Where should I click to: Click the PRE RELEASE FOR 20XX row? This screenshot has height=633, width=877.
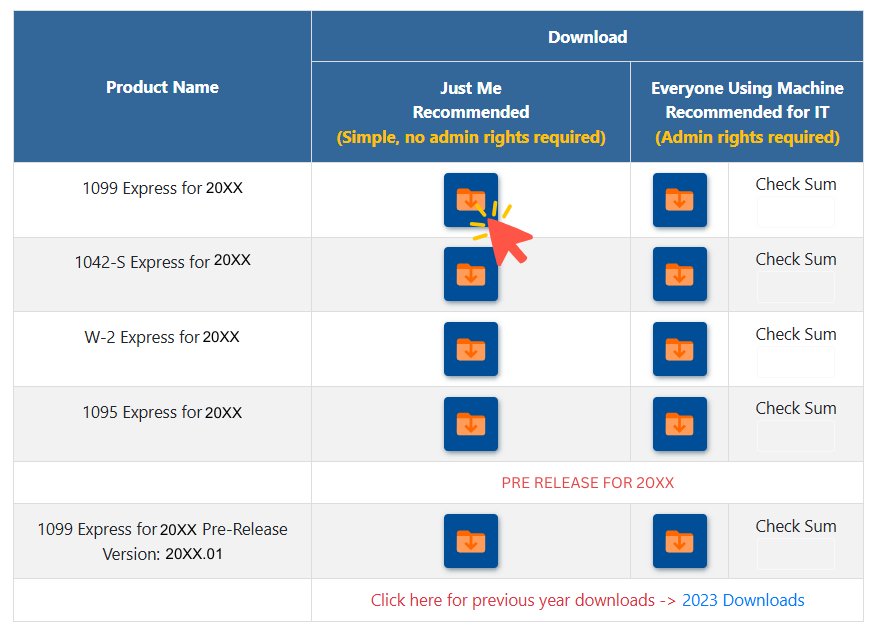(587, 482)
